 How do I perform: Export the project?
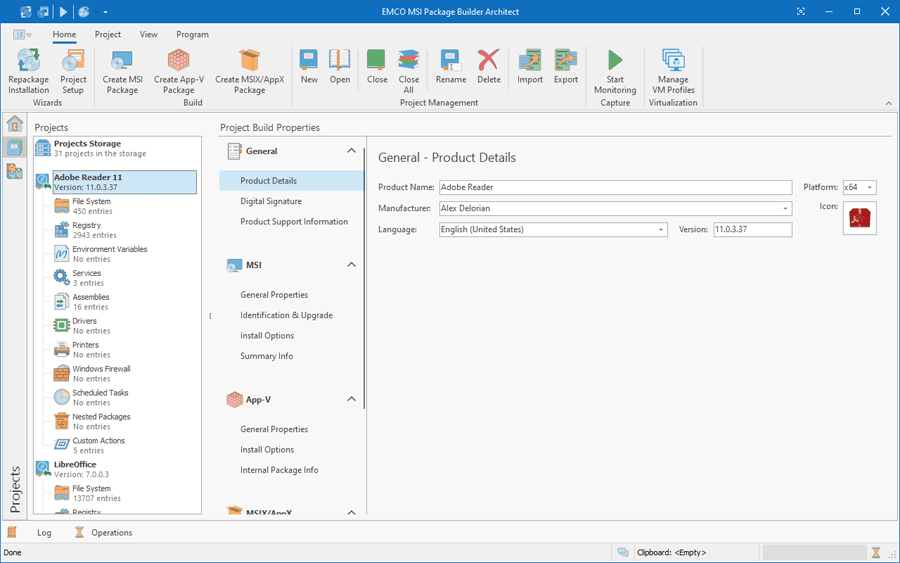(x=565, y=67)
